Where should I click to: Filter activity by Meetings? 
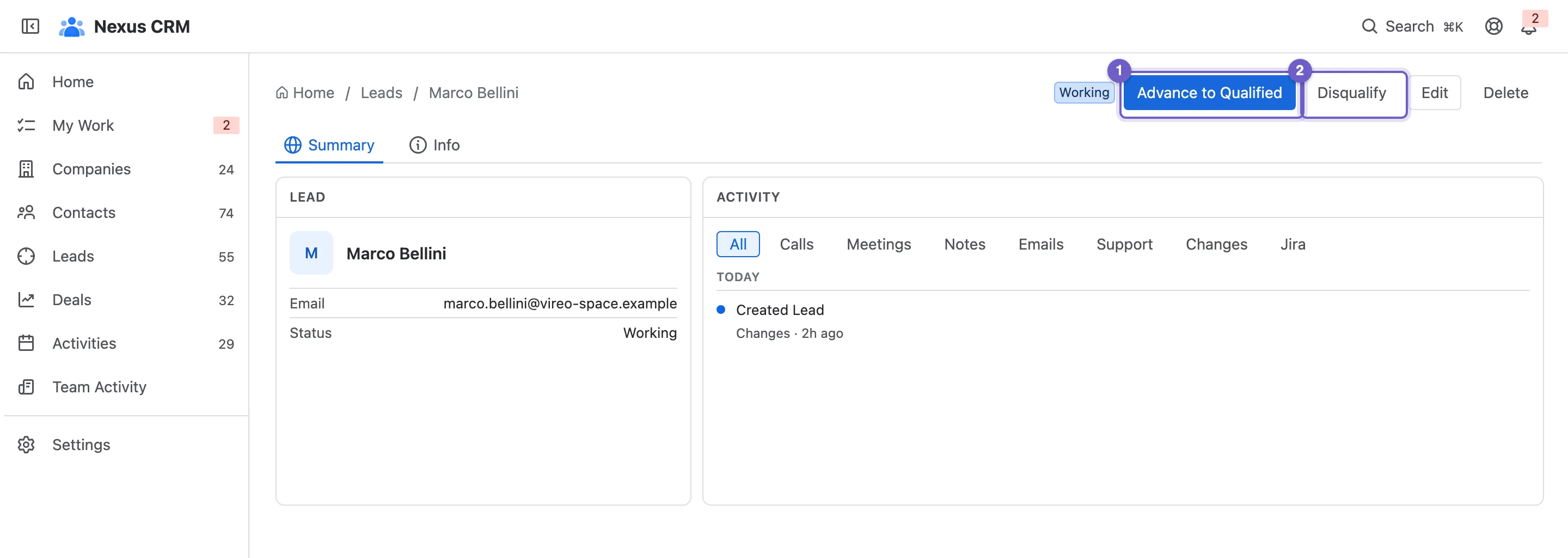point(878,244)
